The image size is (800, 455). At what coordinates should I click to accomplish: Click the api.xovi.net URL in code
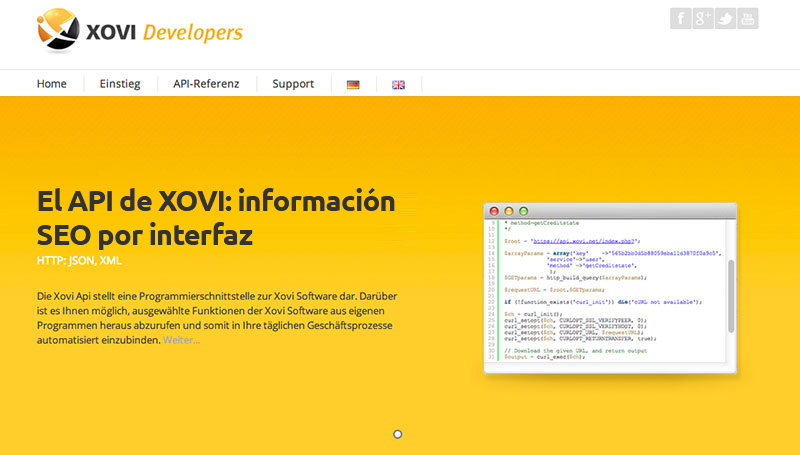click(584, 241)
